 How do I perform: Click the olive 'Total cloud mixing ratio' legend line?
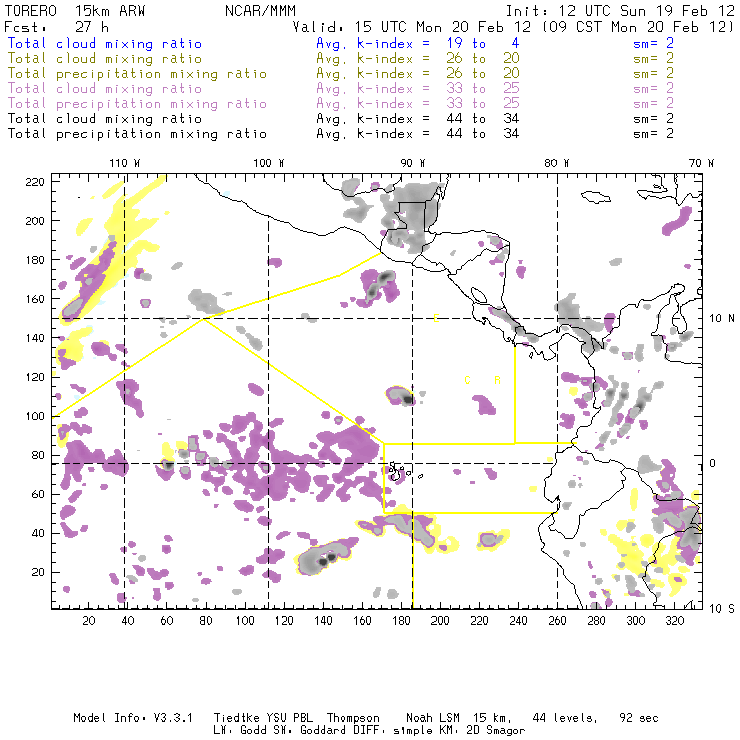click(x=105, y=59)
